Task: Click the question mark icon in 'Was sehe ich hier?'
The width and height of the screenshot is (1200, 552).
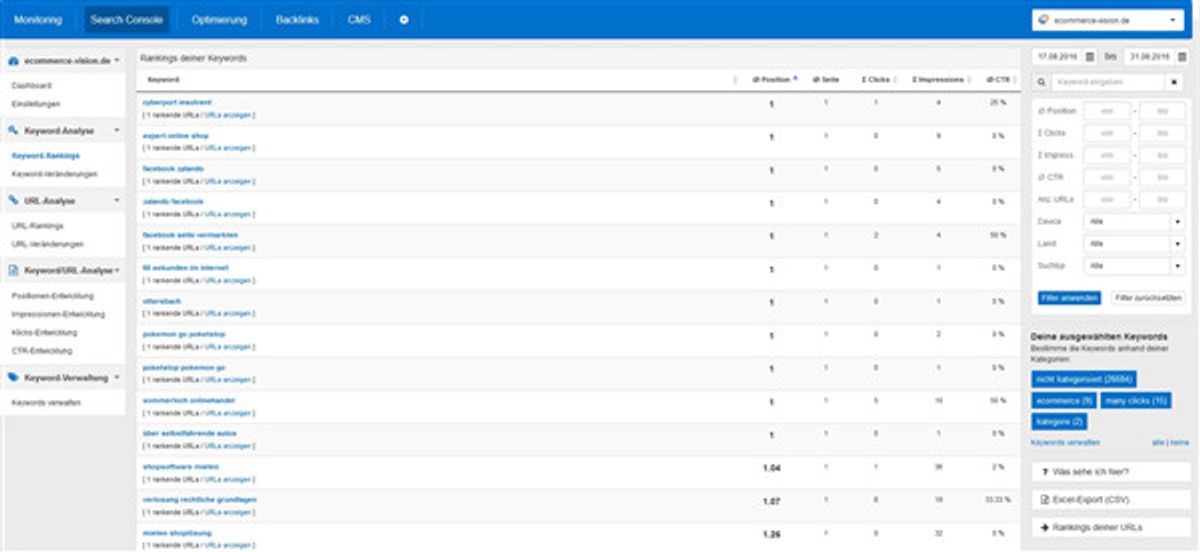Action: [x=1045, y=470]
